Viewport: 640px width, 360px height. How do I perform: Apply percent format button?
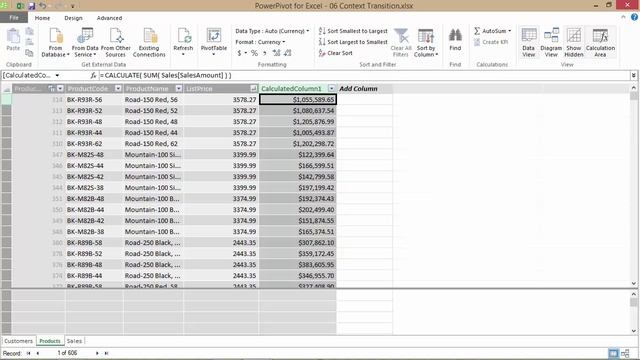[x=254, y=53]
